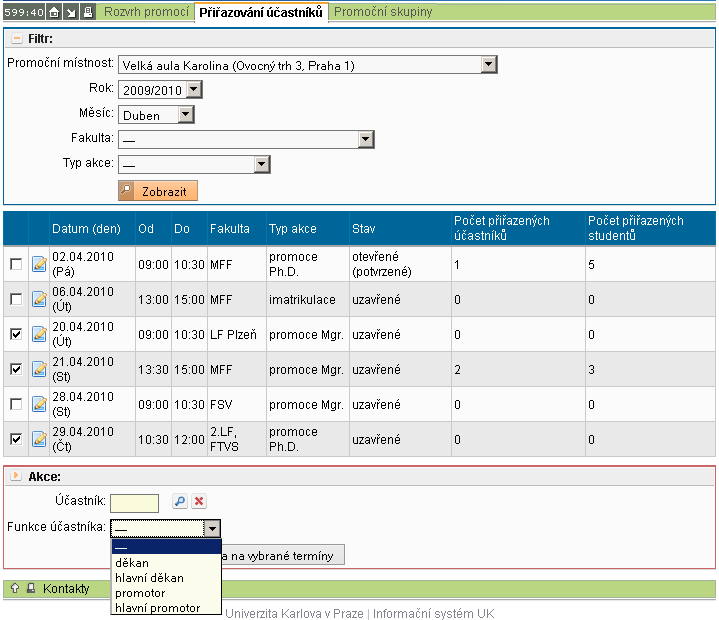Switch to the Rozvrh promocí tab
This screenshot has width=719, height=620.
(147, 12)
